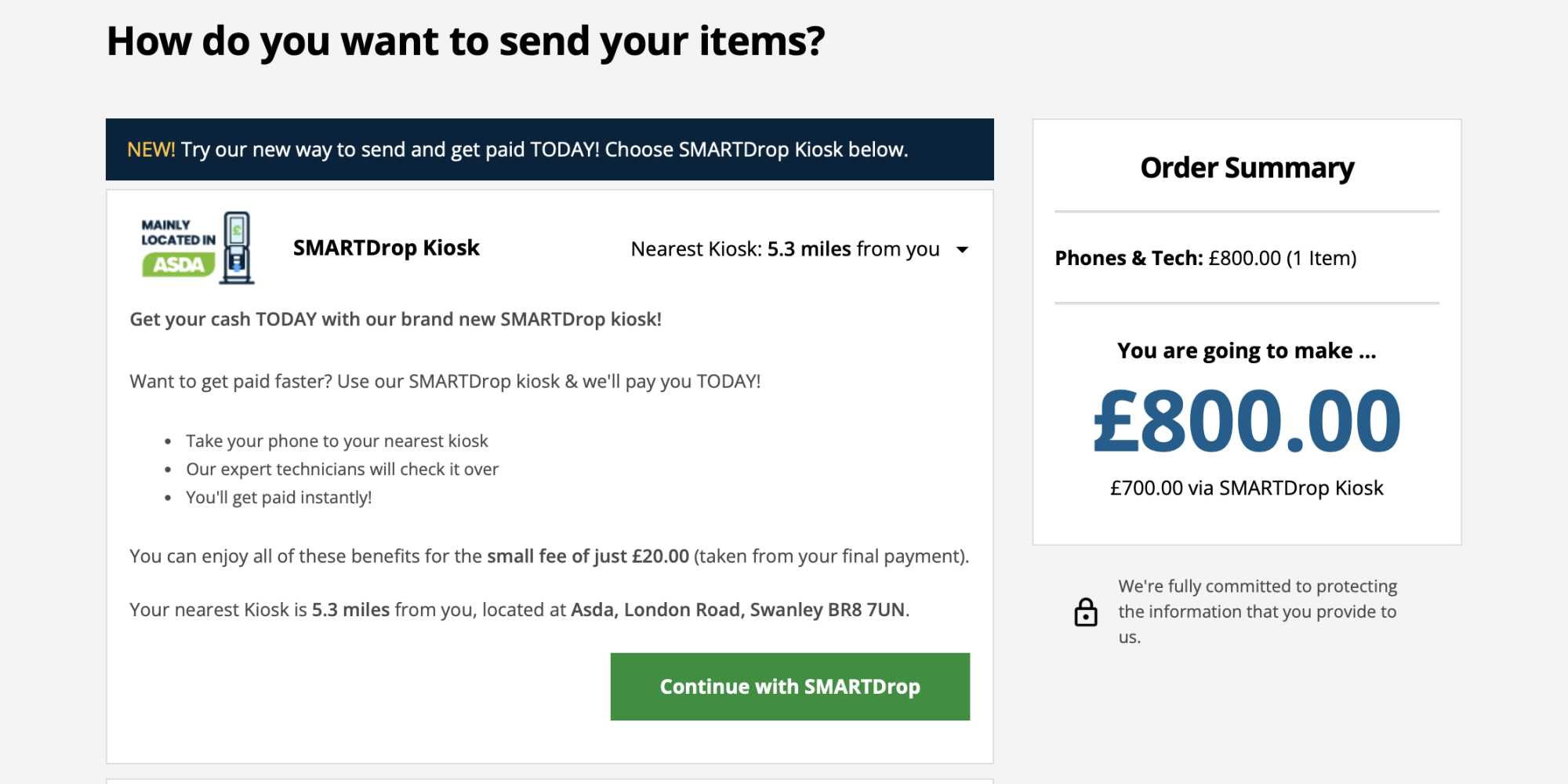
Task: Click the Phones & Tech order line
Action: click(1205, 258)
